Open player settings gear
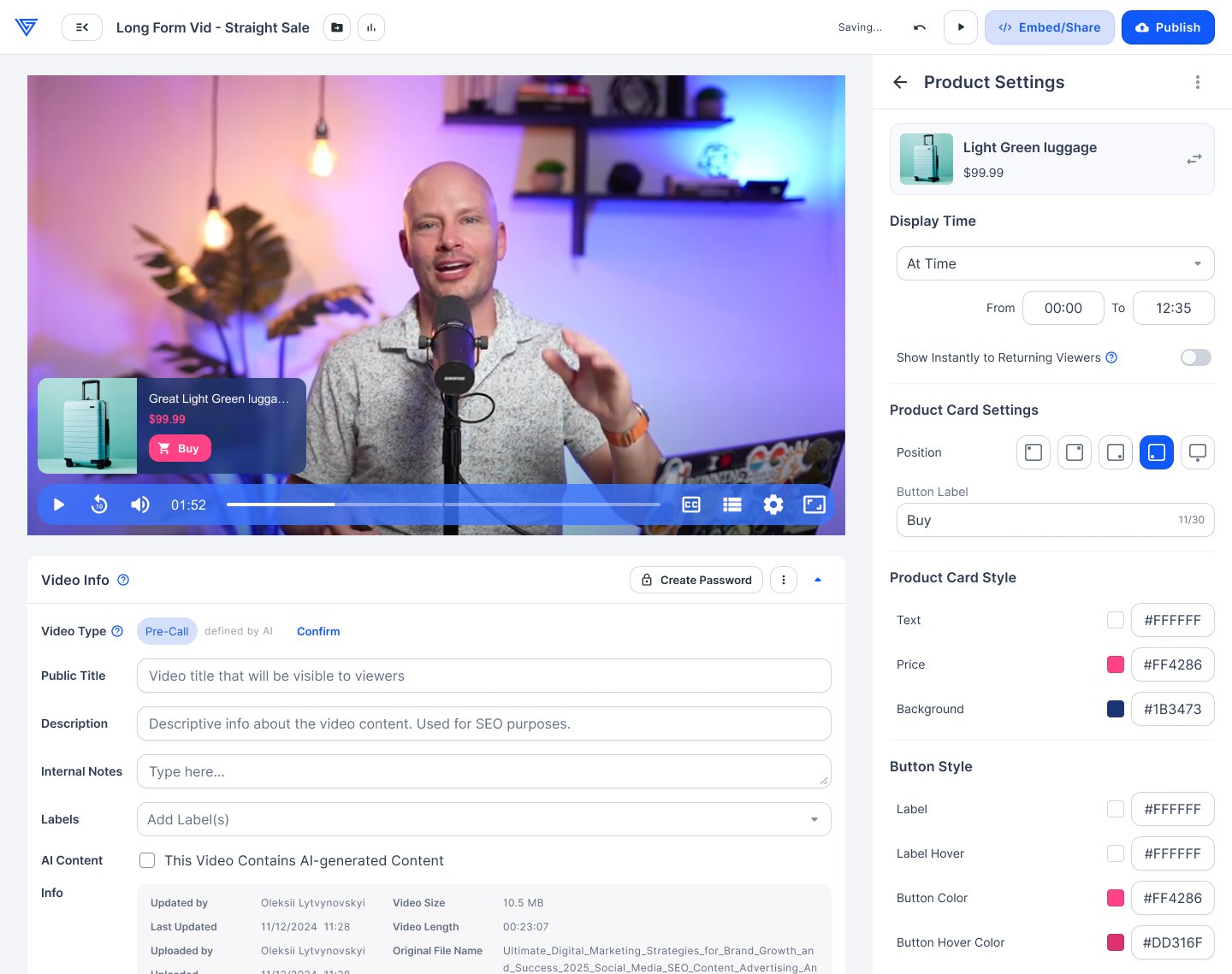This screenshot has width=1232, height=974. (773, 505)
